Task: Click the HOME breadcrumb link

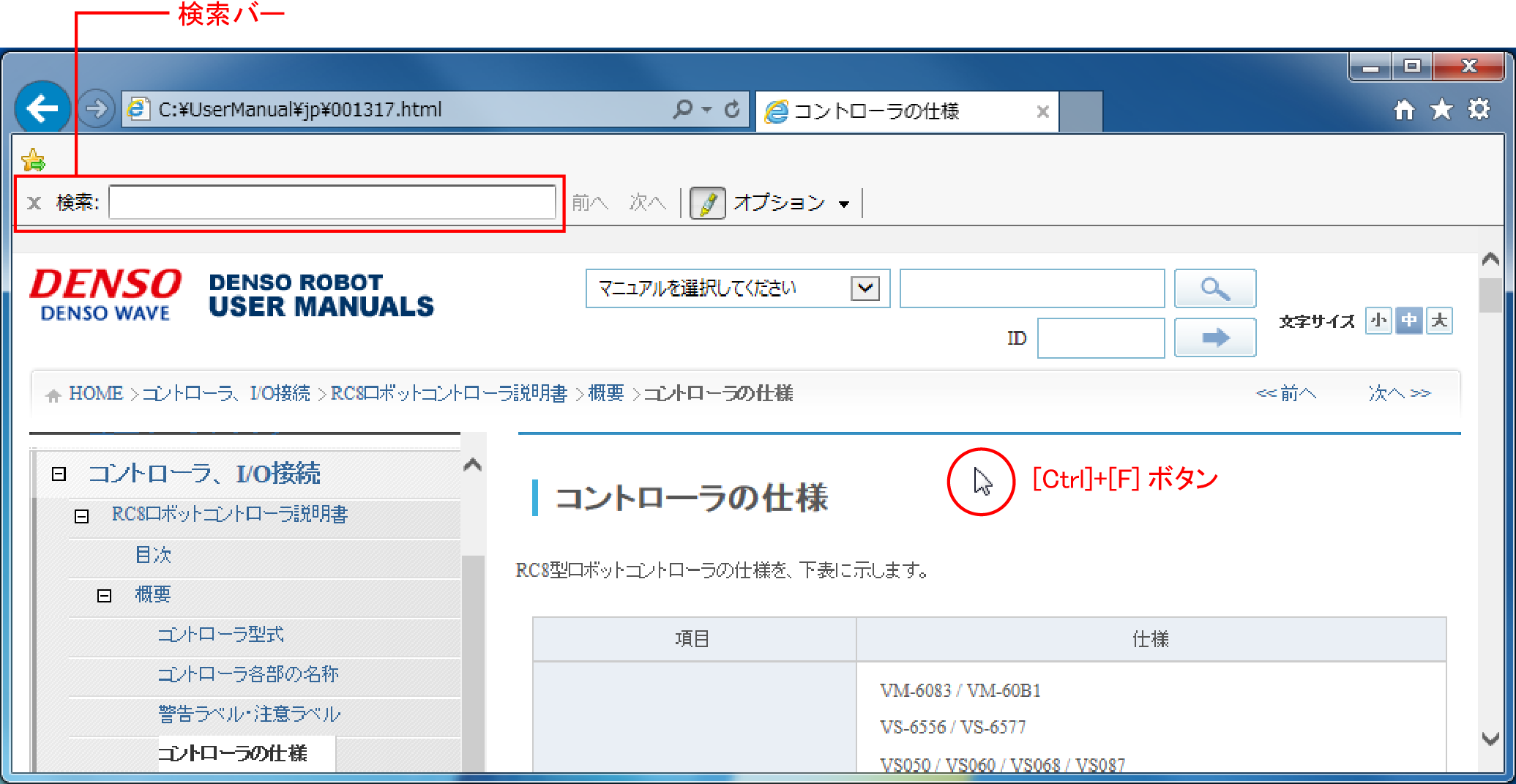Action: pyautogui.click(x=95, y=394)
